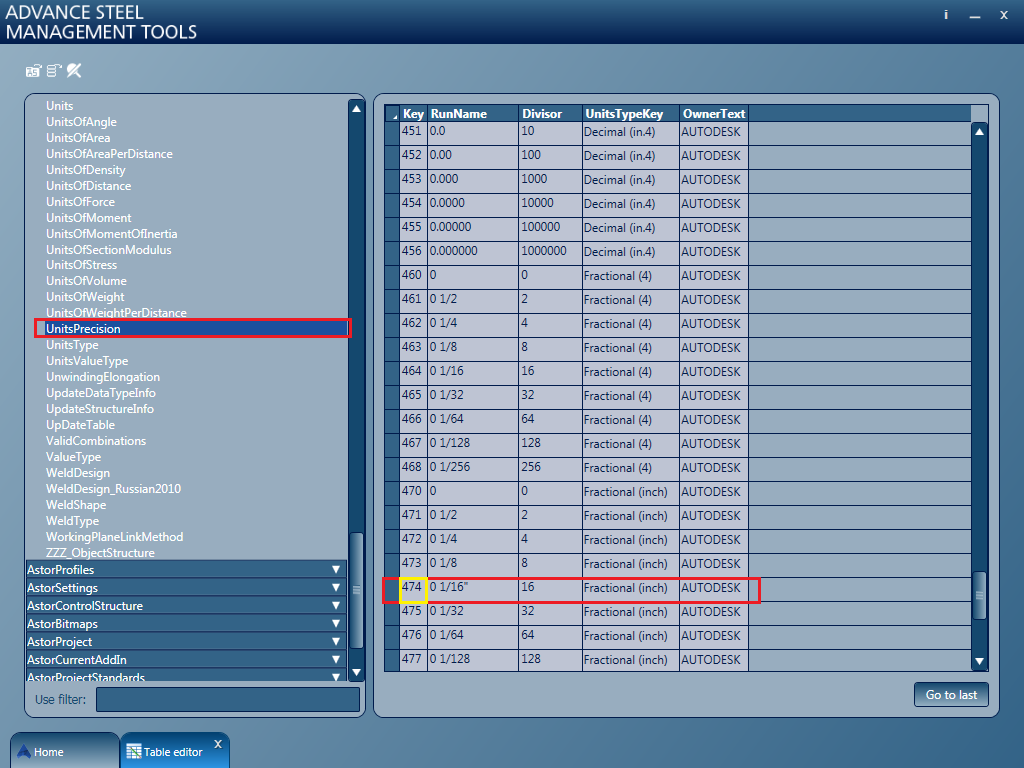Expand the AstorControlStructure section

pyautogui.click(x=186, y=605)
